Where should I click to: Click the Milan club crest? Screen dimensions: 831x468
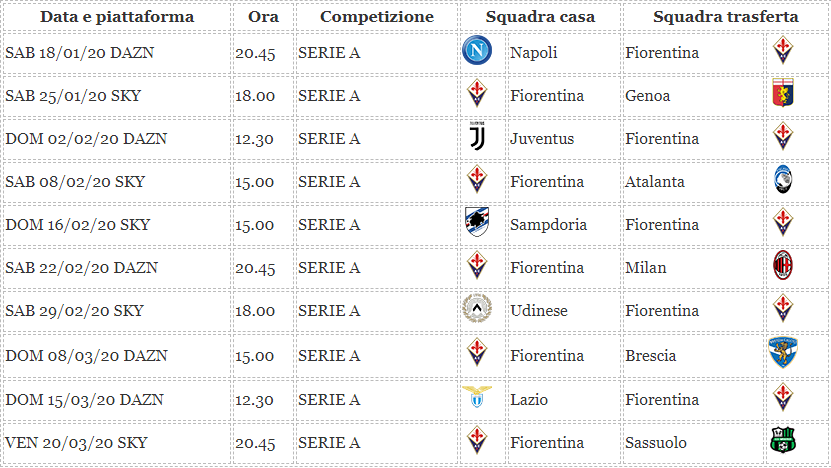pos(783,266)
